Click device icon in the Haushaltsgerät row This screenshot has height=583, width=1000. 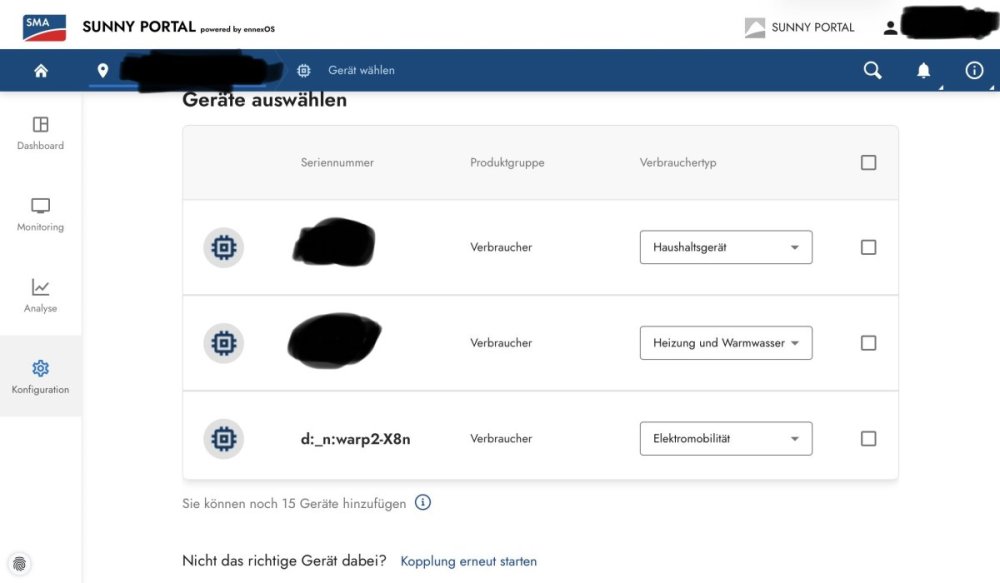[x=224, y=247]
